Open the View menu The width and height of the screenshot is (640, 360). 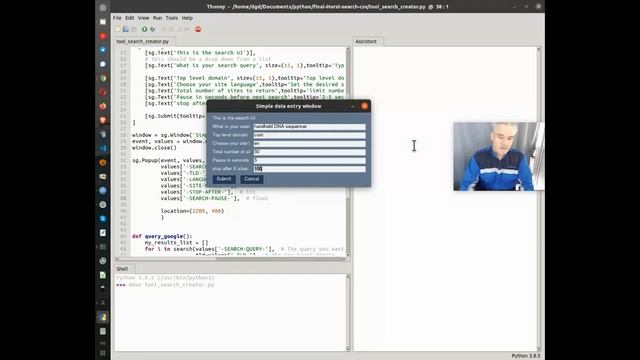(x=143, y=18)
